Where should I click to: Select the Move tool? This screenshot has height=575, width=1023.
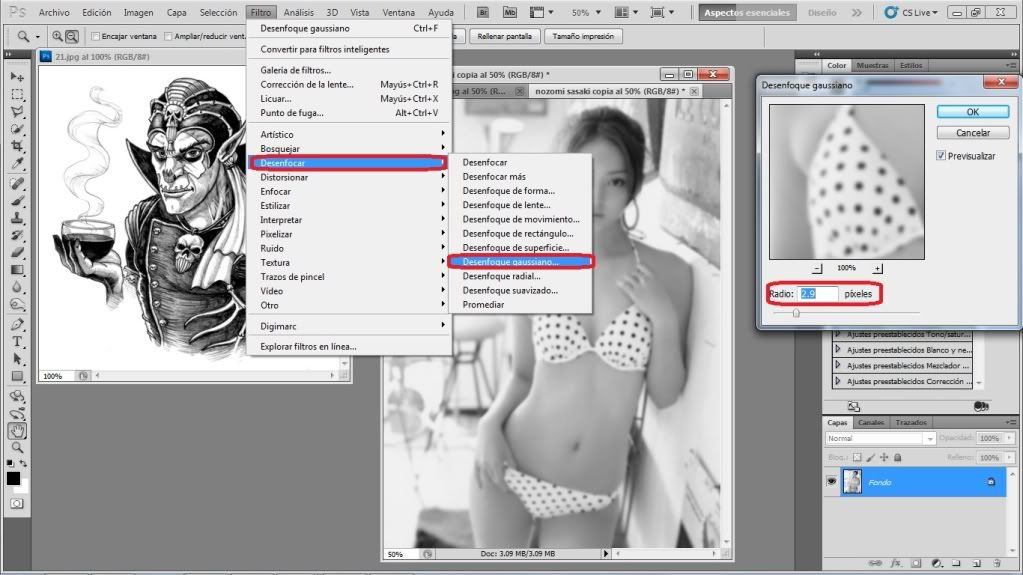pos(17,77)
